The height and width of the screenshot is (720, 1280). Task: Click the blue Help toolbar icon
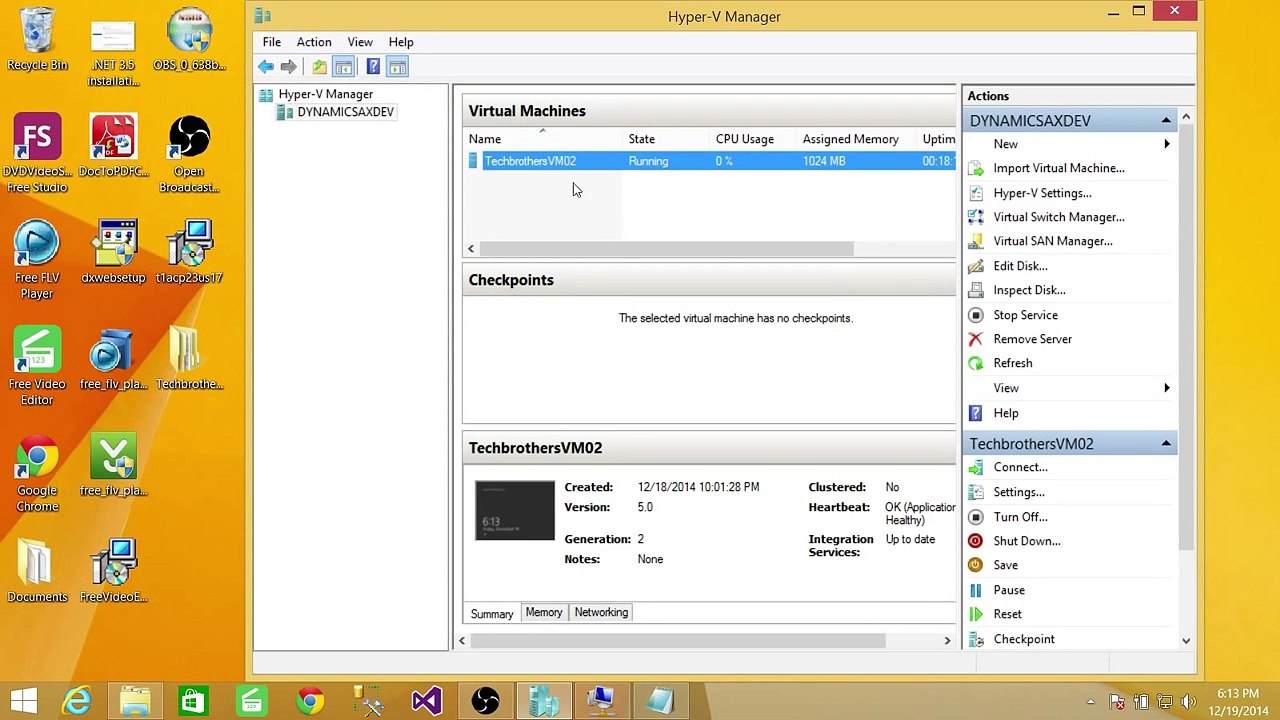tap(373, 67)
